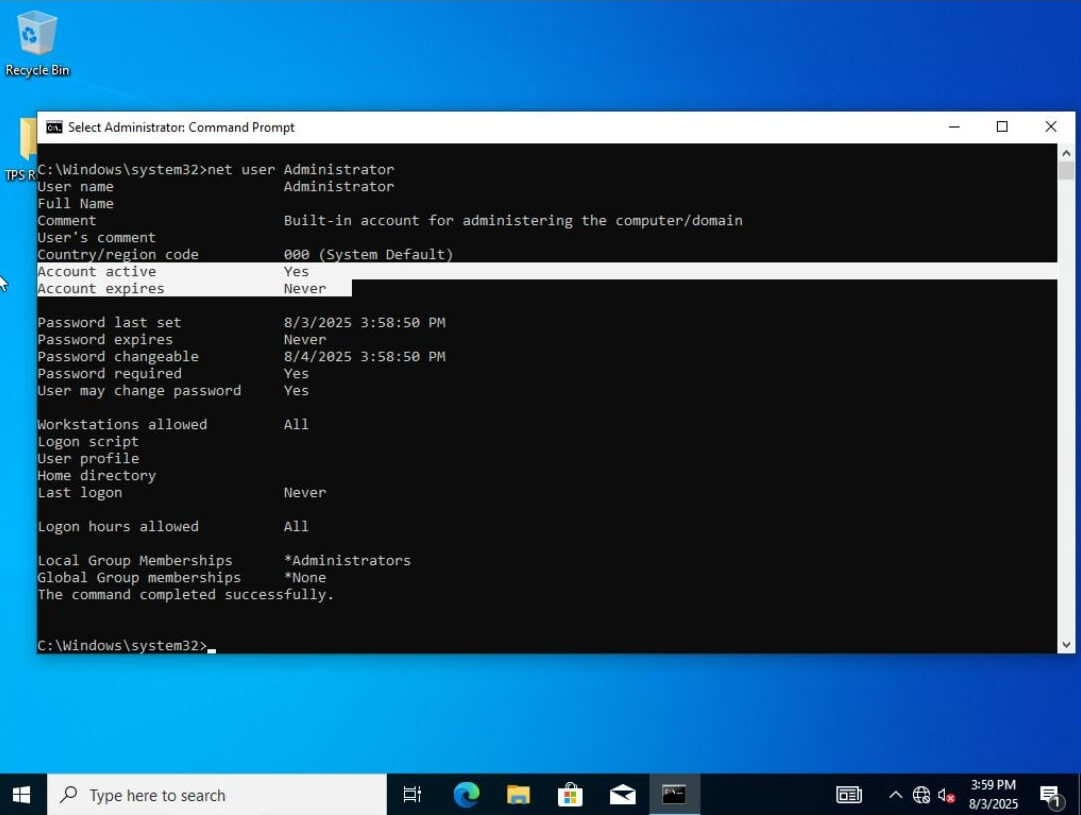Click 'Global Group memberships' line
The height and width of the screenshot is (815, 1081).
tap(182, 578)
